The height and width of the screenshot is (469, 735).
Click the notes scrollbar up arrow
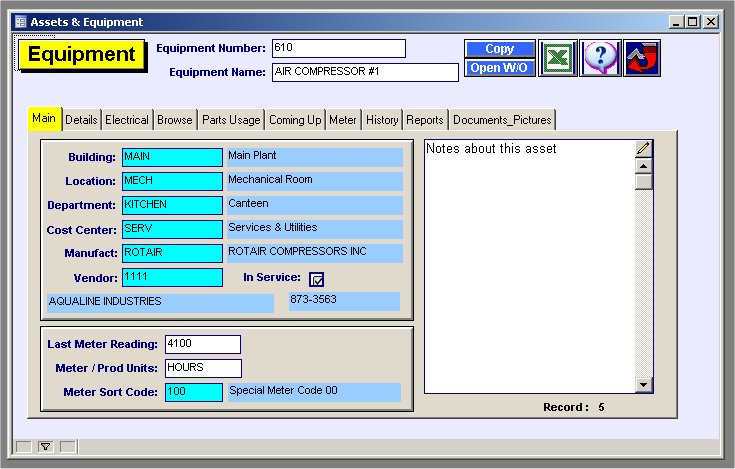pos(644,166)
